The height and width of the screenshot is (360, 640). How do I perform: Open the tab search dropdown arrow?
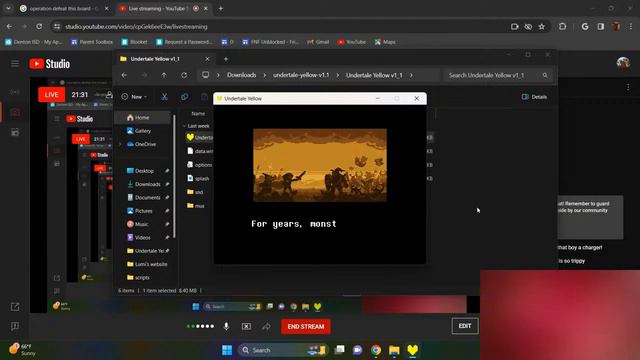[x=8, y=8]
